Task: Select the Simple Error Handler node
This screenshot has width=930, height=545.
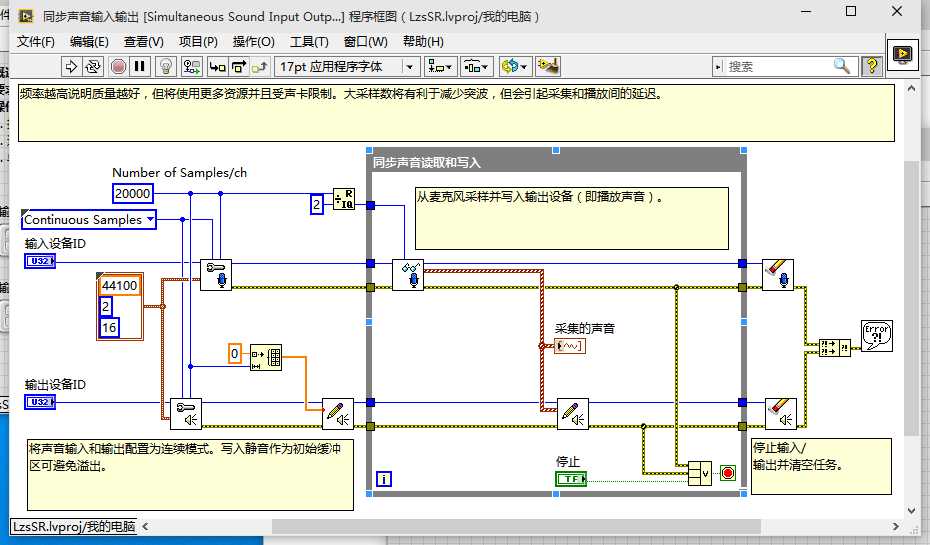Action: pyautogui.click(x=877, y=336)
